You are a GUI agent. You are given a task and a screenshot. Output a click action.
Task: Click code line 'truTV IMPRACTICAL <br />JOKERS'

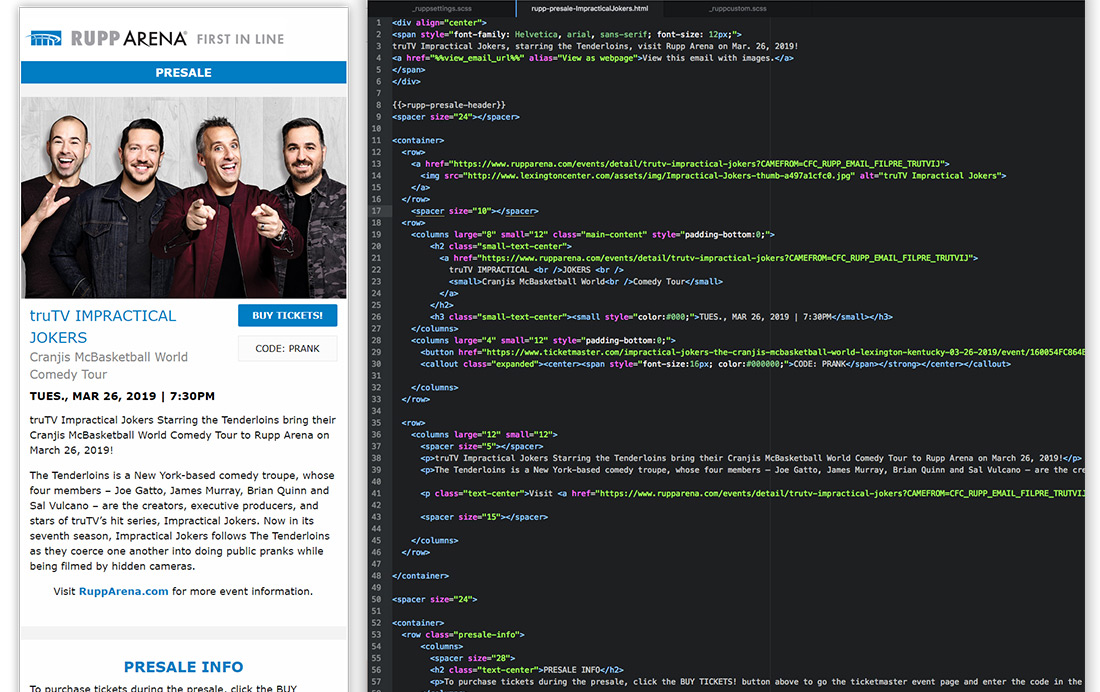pos(536,270)
